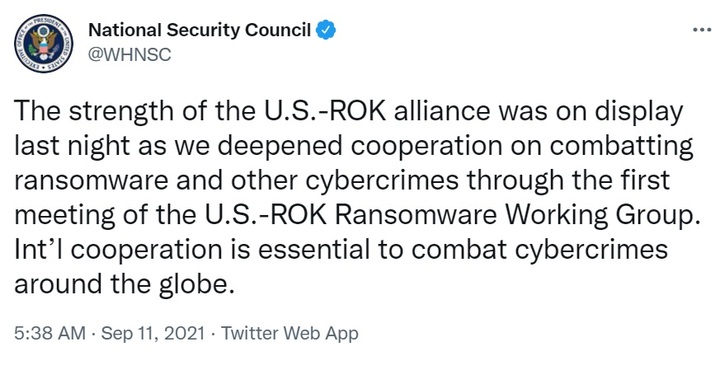
Task: Click the word "ransomware" starting the third line
Action: 91,181
